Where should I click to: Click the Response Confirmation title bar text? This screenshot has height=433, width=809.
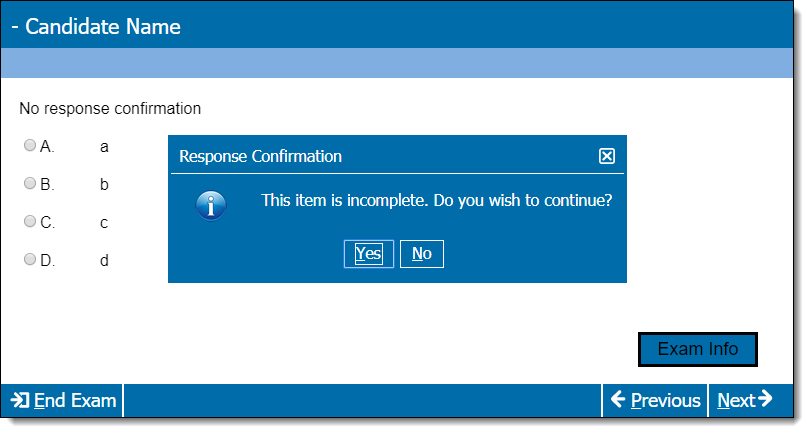click(261, 156)
